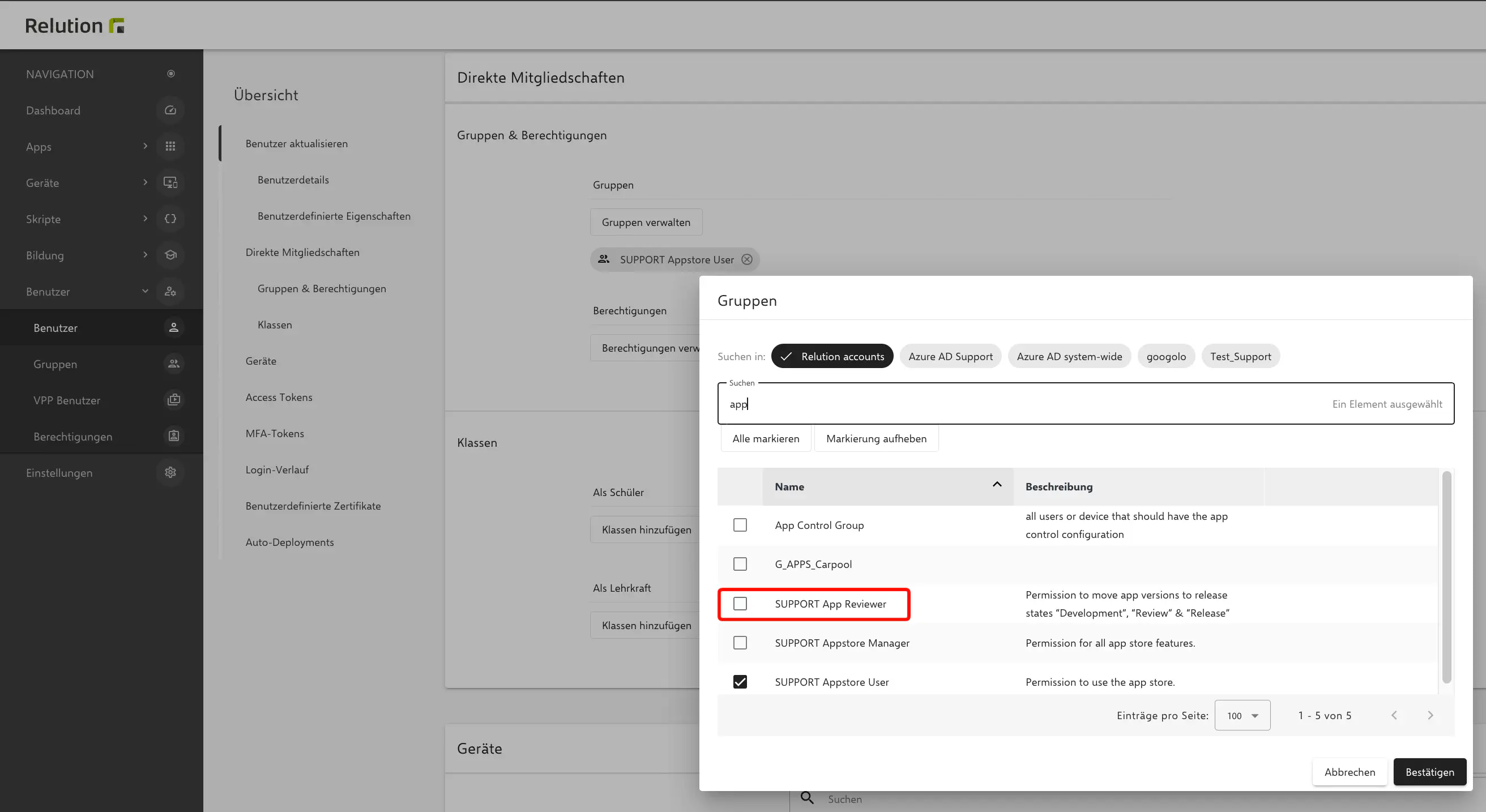Screen dimensions: 1486x812
Task: Click the group table vertical scrollbar
Action: 1446,576
